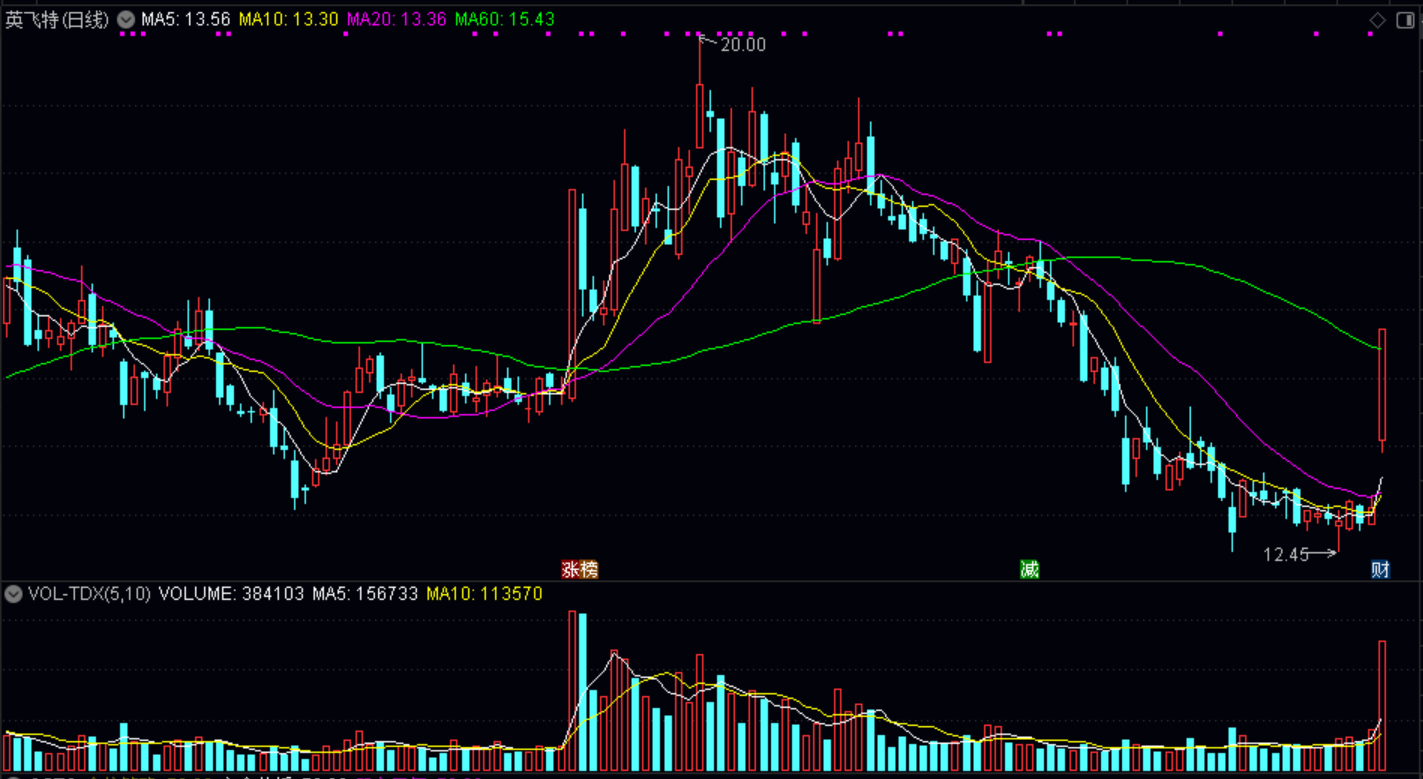Click the diamond icon at top right
This screenshot has height=779, width=1423.
coord(1377,20)
